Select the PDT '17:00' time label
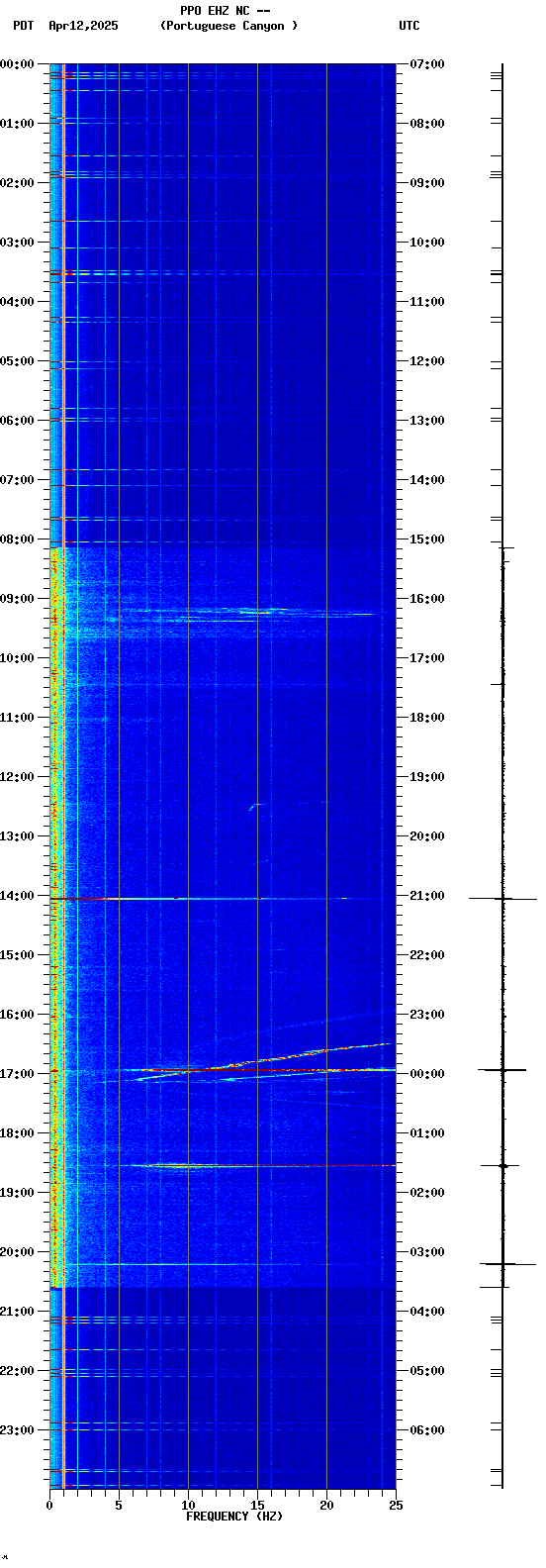 coord(17,1074)
